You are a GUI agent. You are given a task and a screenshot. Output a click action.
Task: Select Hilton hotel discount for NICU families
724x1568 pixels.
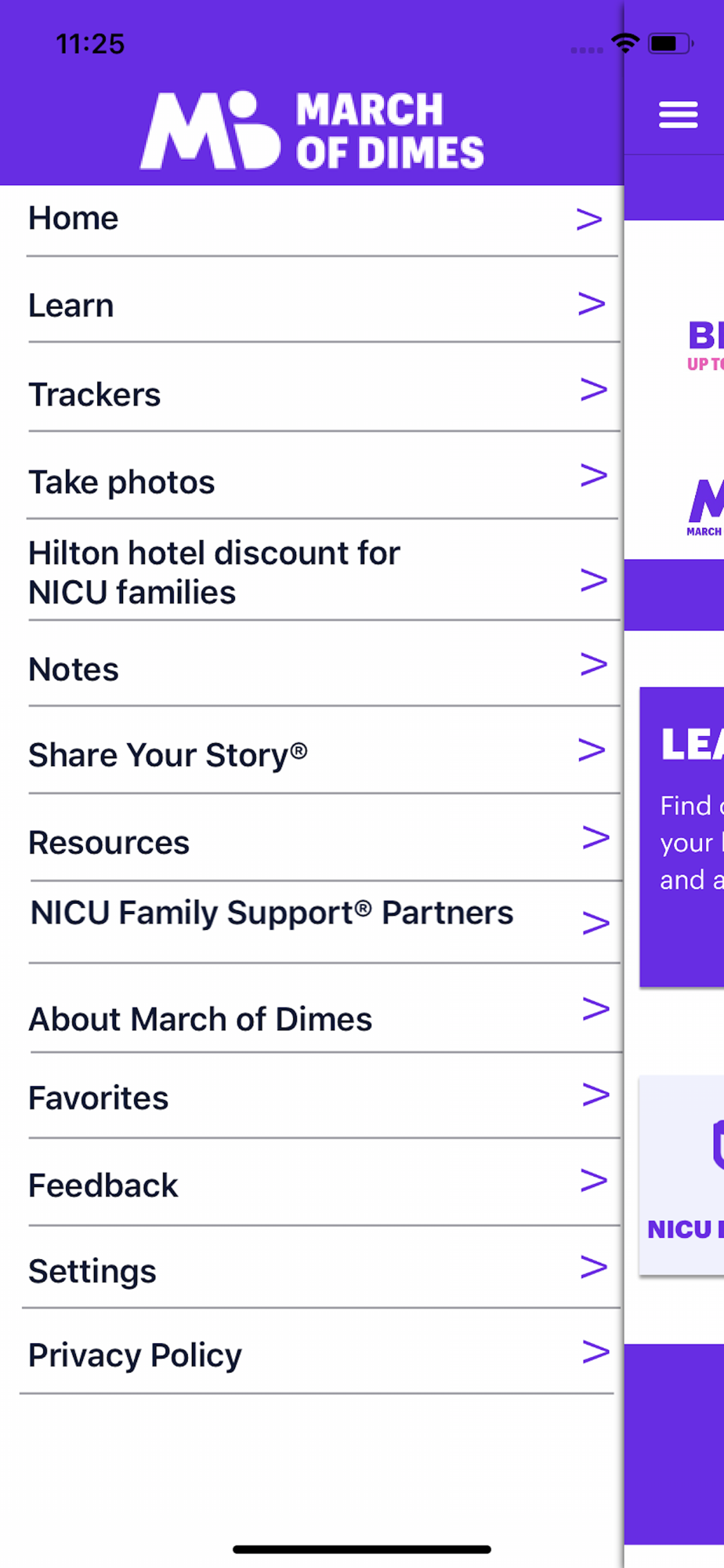click(x=214, y=572)
